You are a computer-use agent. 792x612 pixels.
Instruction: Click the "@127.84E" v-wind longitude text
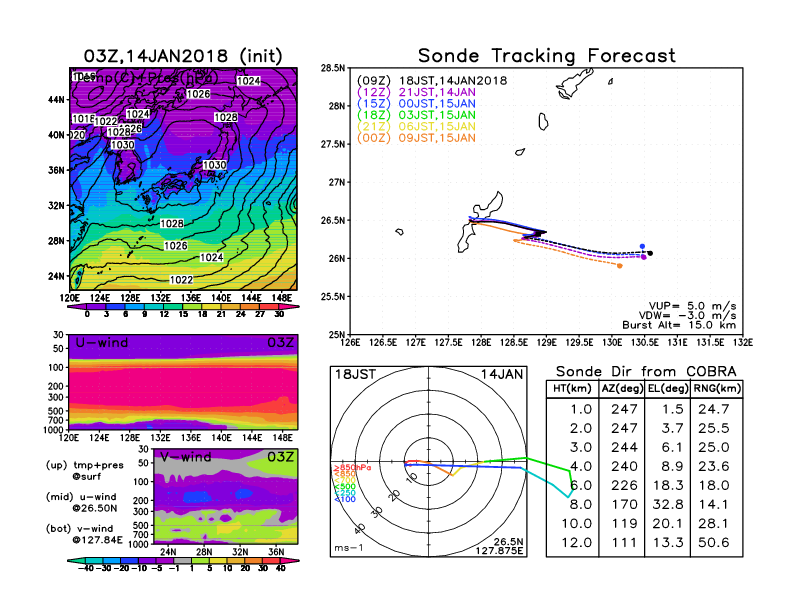click(x=97, y=540)
